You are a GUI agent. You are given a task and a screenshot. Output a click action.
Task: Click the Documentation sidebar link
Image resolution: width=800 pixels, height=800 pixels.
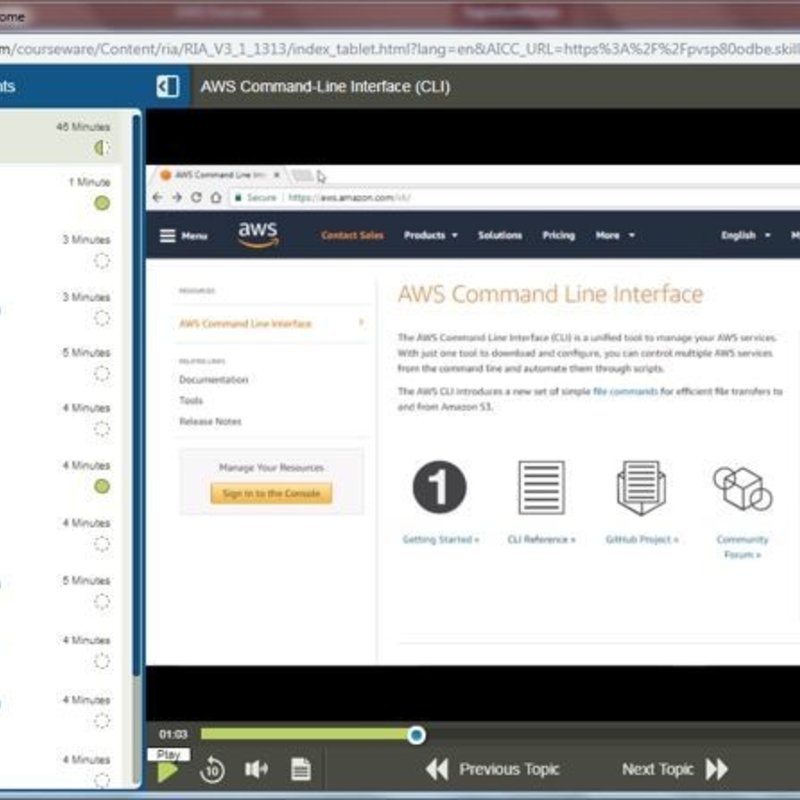[213, 380]
